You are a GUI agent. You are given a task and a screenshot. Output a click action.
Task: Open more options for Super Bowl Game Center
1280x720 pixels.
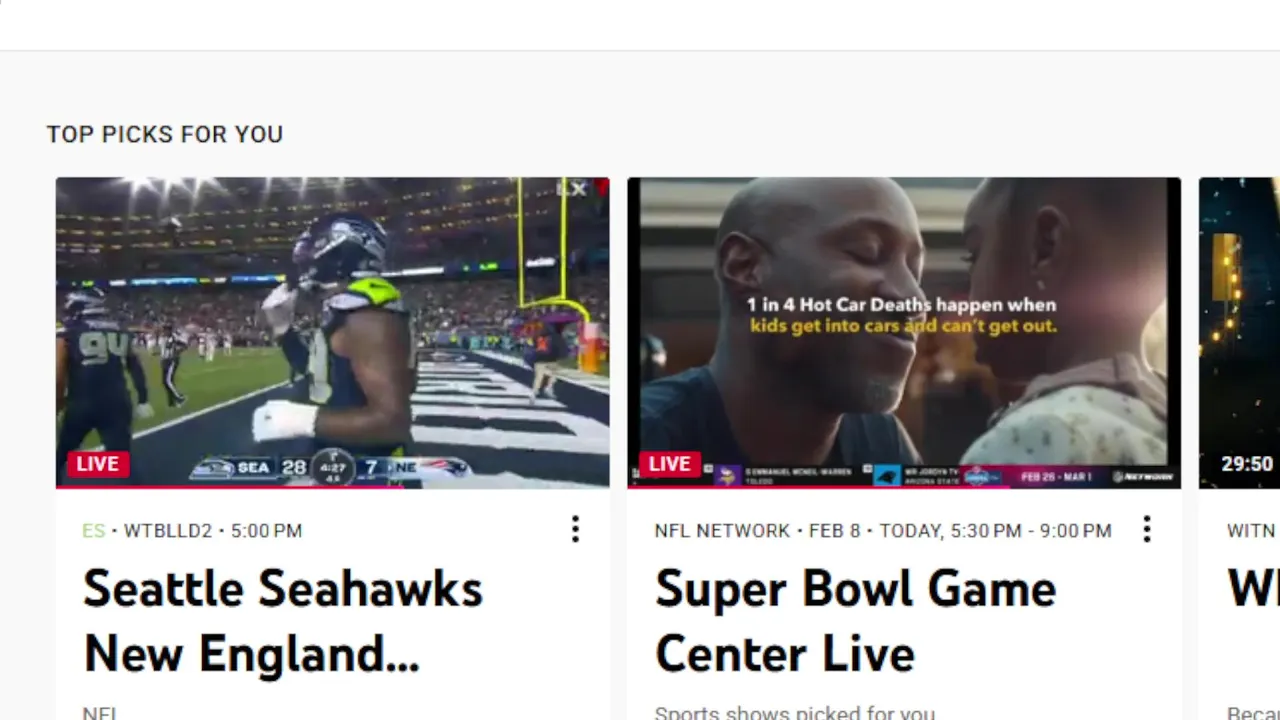[x=1147, y=529]
